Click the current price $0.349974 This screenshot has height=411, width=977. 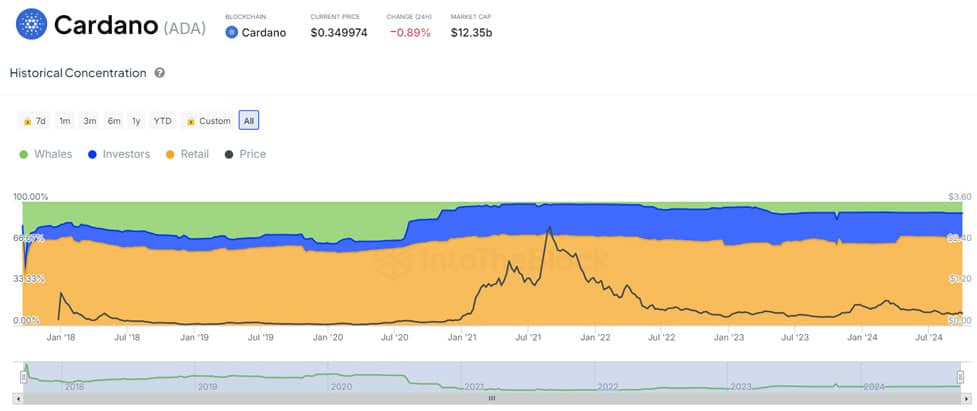point(338,33)
